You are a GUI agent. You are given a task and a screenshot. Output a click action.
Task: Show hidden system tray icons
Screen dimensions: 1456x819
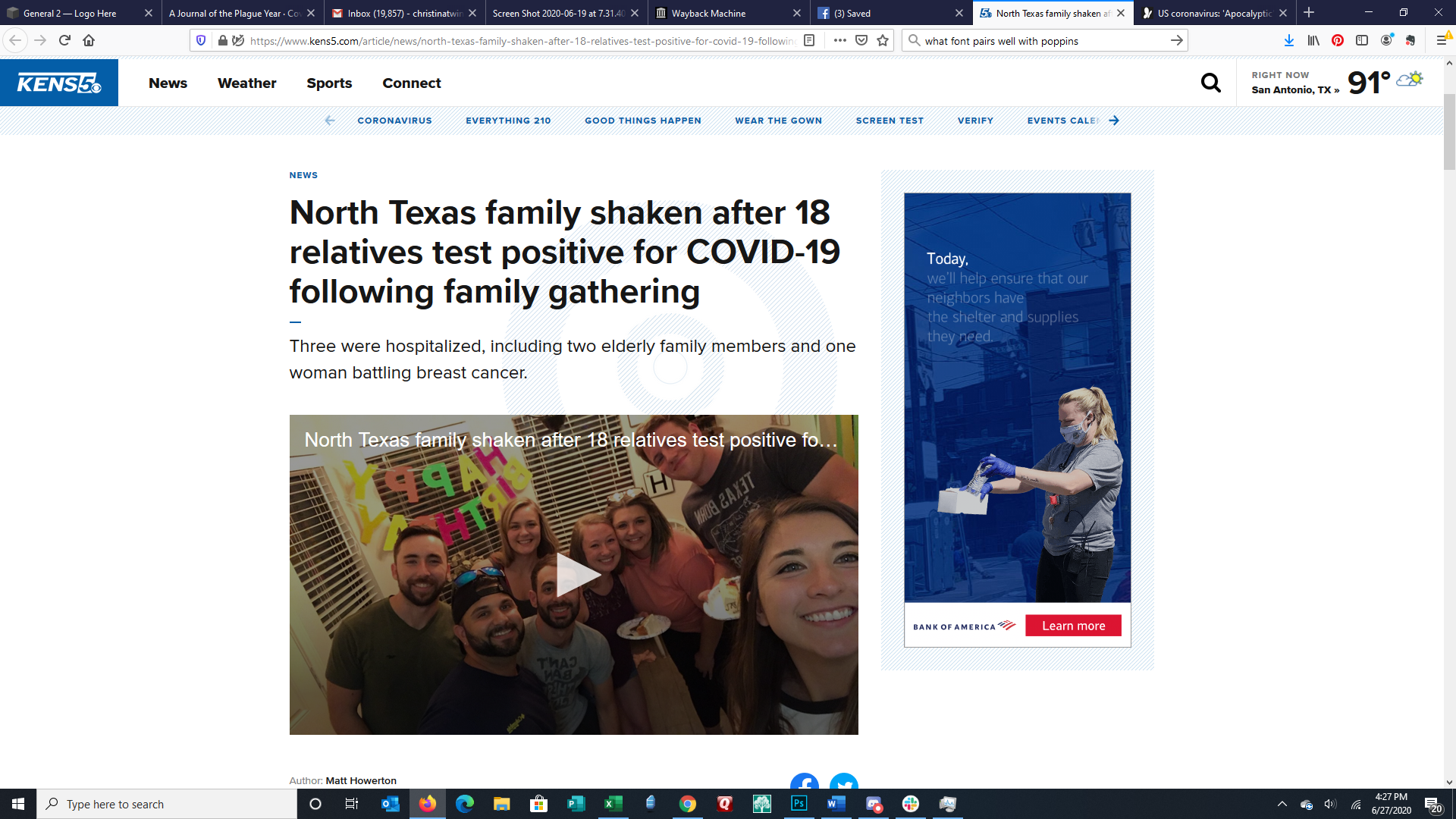1282,804
